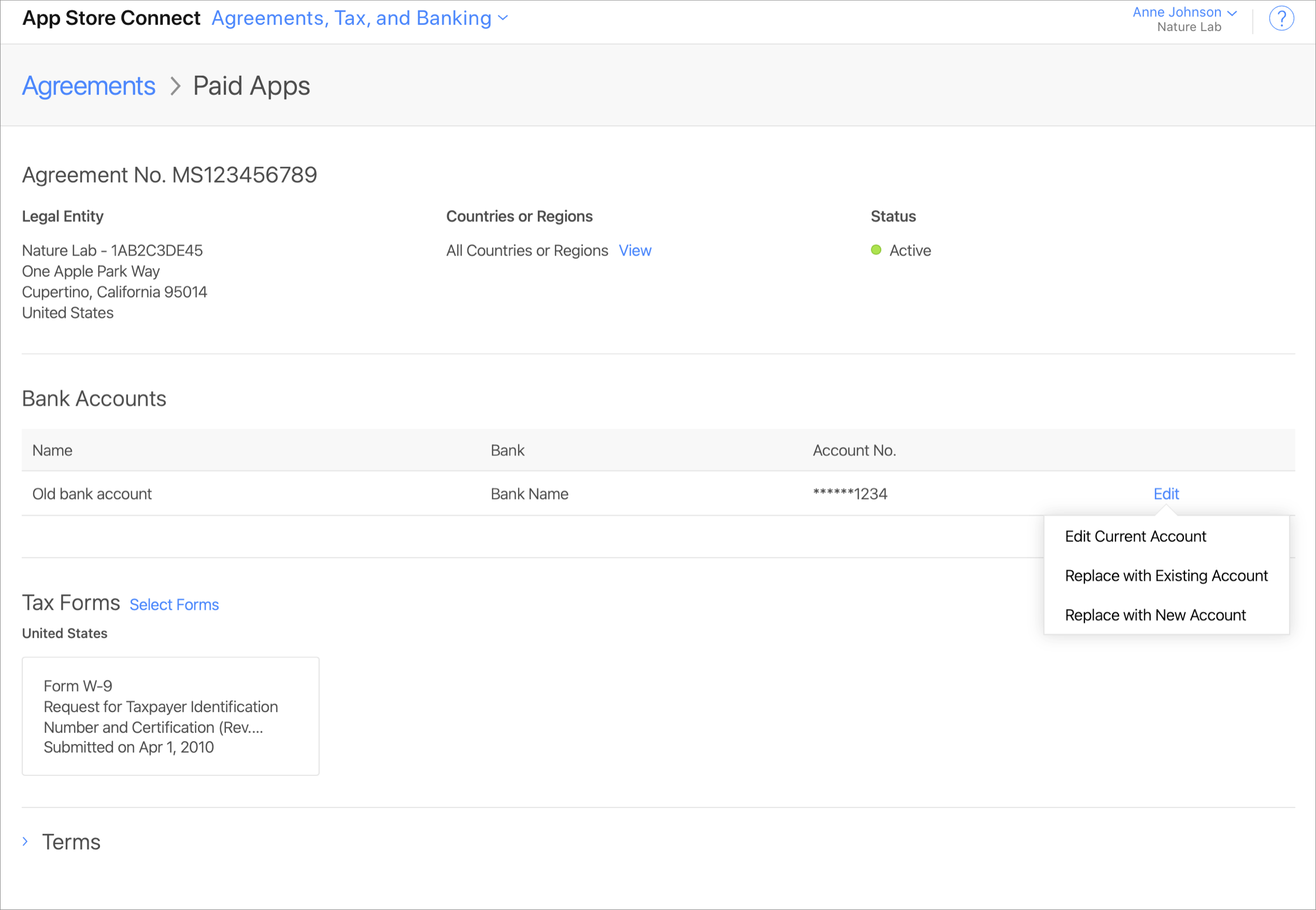Click View next to All Countries or Regions
This screenshot has height=910, width=1316.
coord(635,251)
